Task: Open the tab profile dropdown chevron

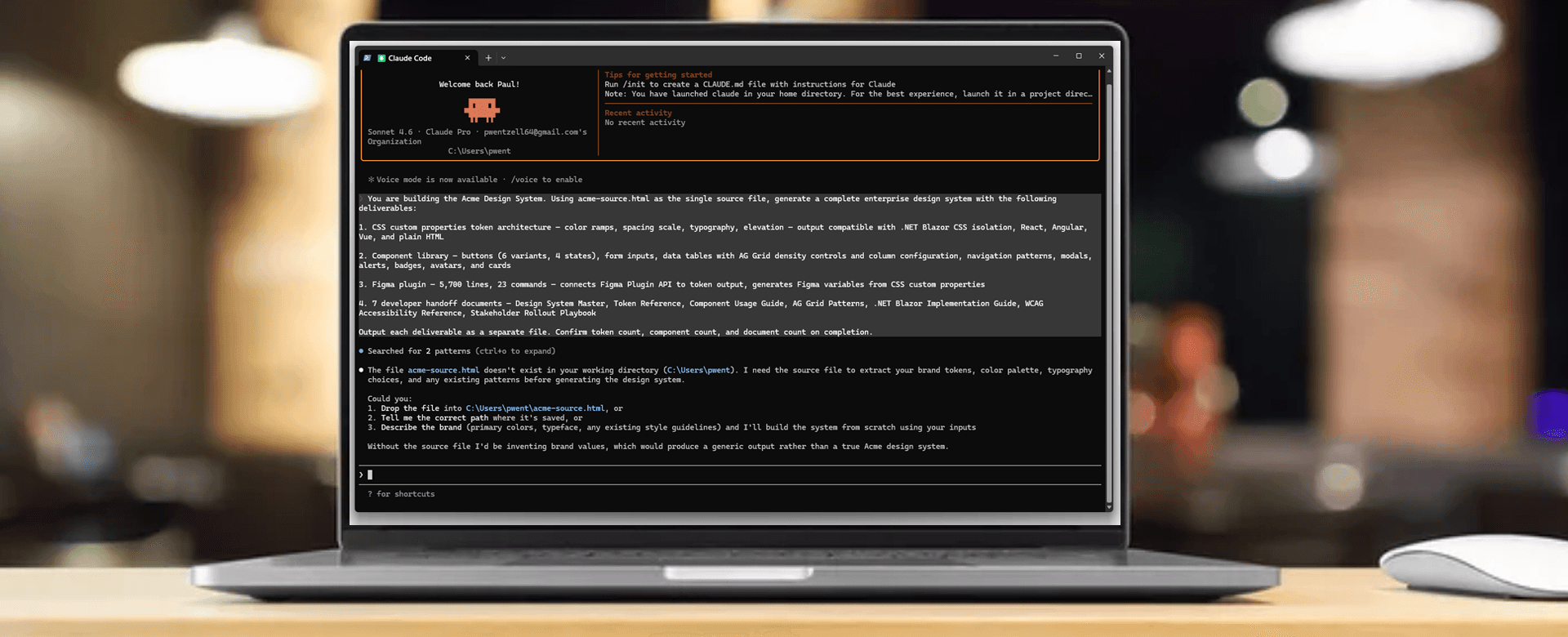Action: 503,58
